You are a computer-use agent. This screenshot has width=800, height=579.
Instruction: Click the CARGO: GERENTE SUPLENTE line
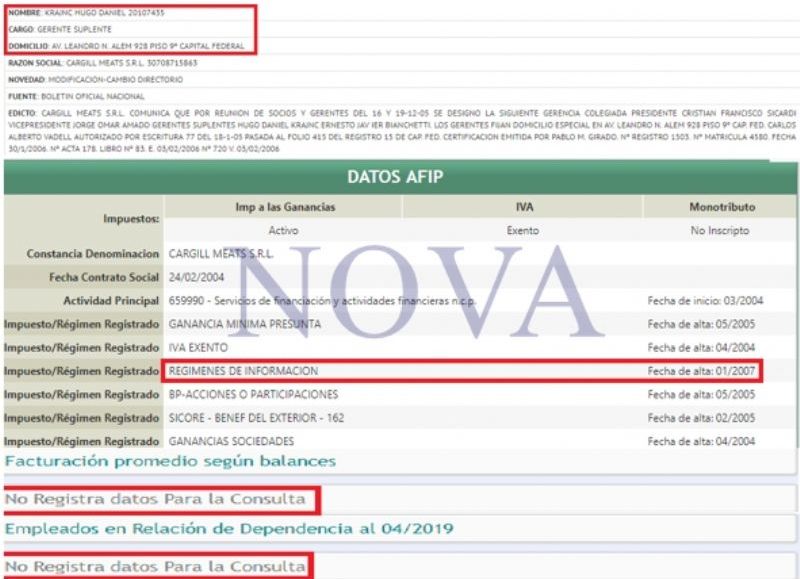click(60, 29)
